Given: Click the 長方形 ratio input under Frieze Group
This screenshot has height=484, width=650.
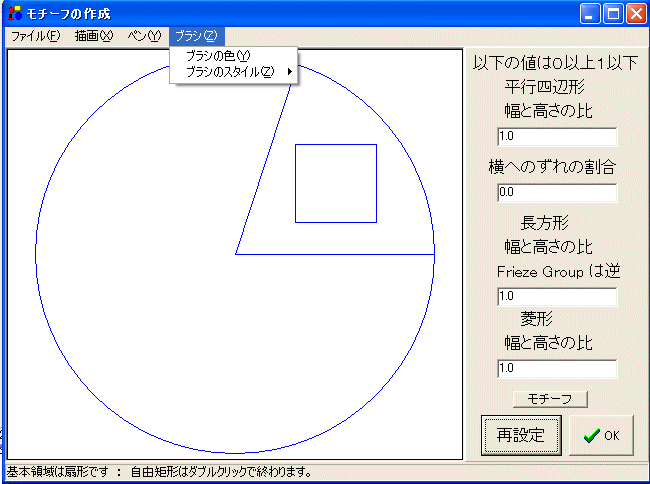Looking at the screenshot, I should click(x=557, y=297).
